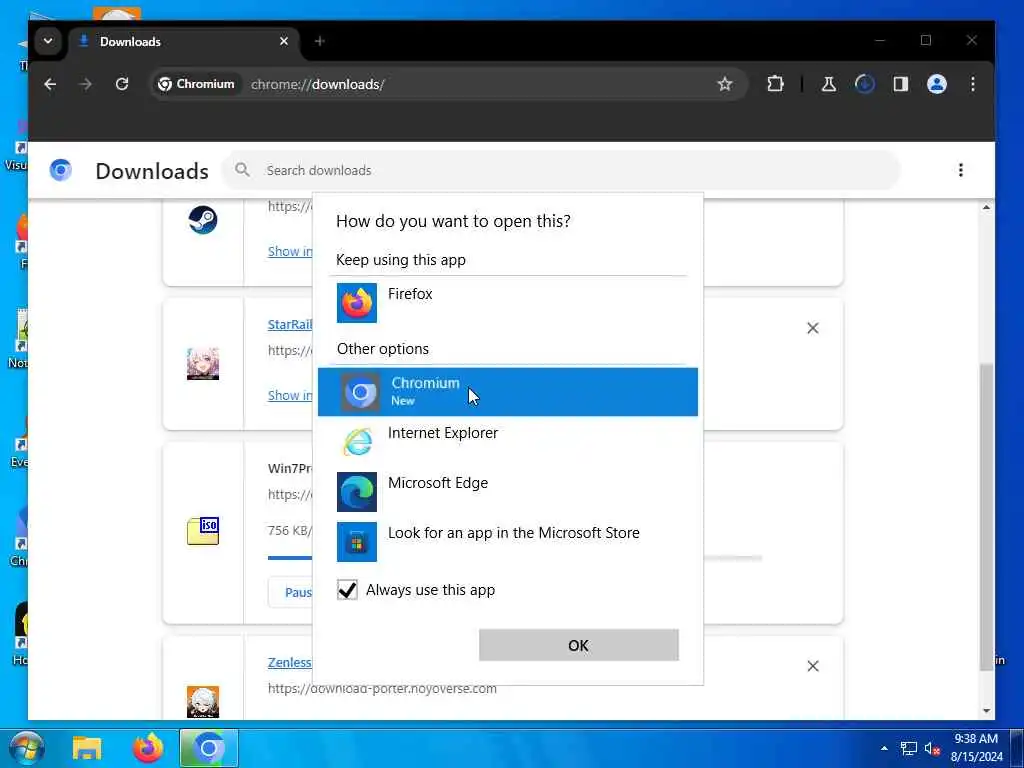Open the Downloads page more actions menu
The height and width of the screenshot is (768, 1024).
tap(961, 170)
